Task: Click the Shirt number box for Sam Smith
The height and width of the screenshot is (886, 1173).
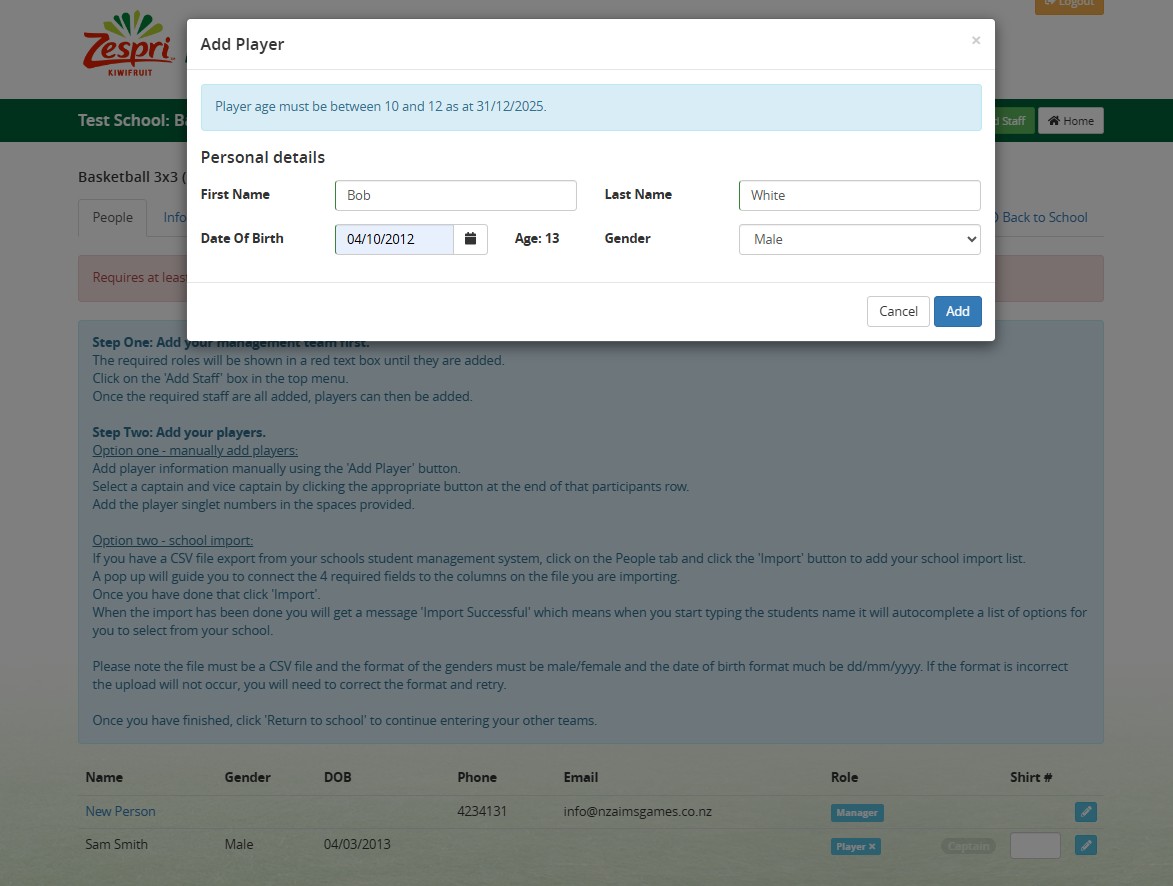Action: [1034, 845]
